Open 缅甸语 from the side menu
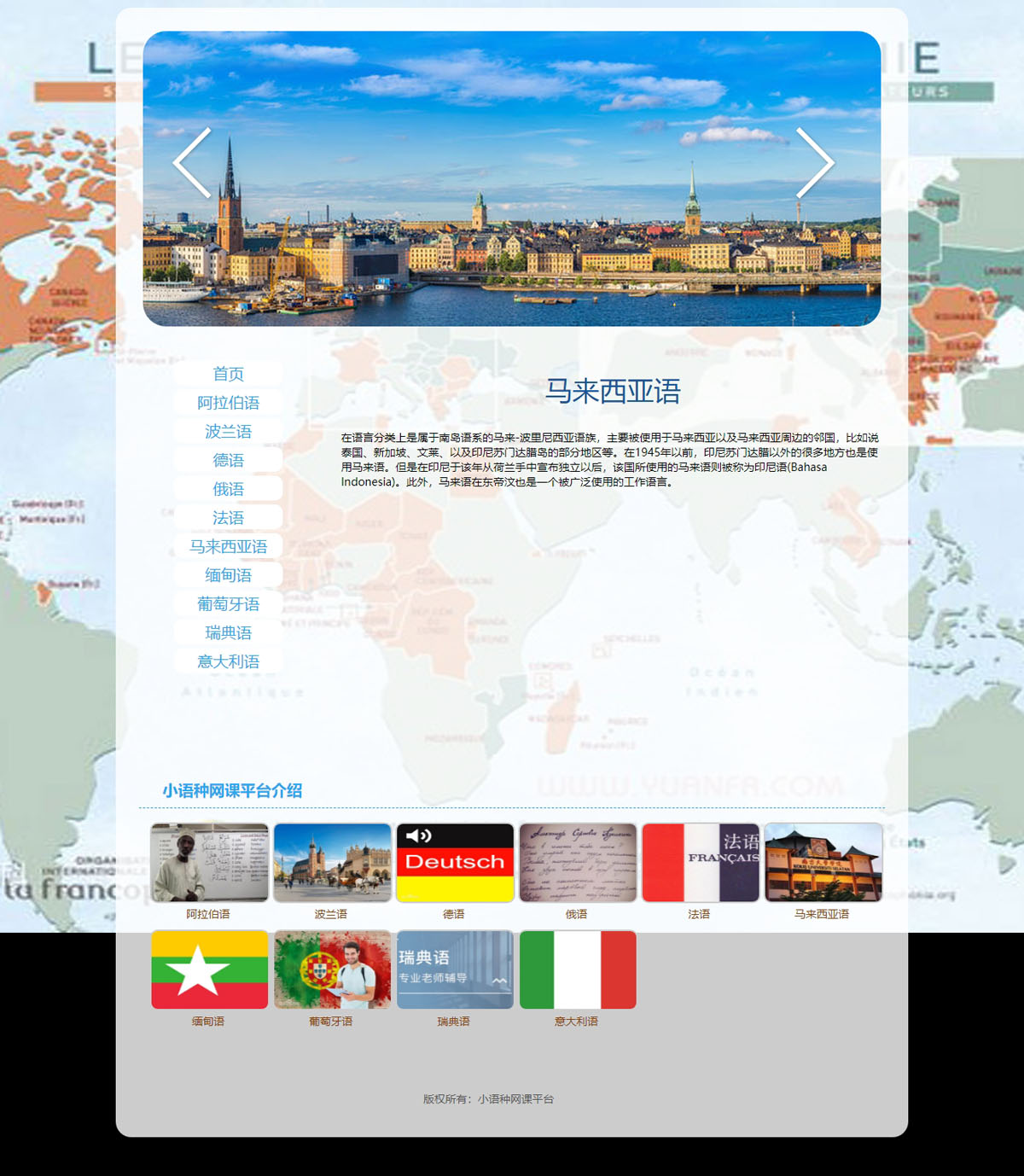The width and height of the screenshot is (1024, 1176). click(228, 575)
